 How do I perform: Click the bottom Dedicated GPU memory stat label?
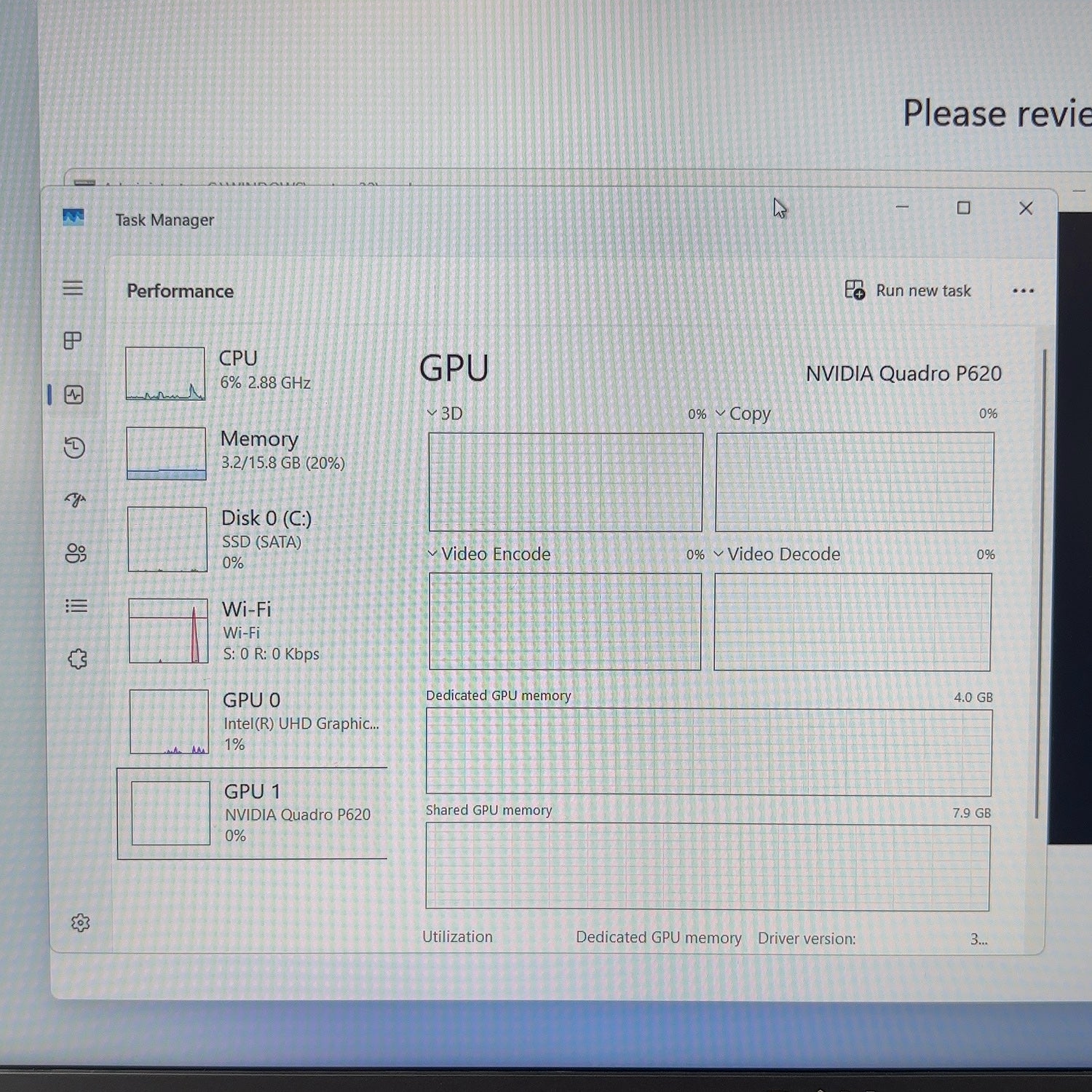point(659,938)
